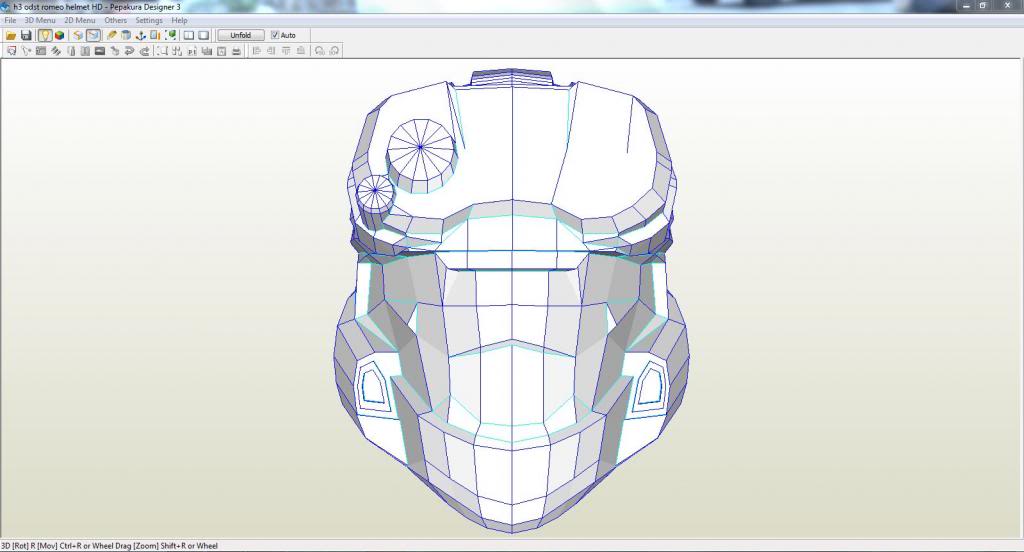
Task: Click the first narrow page icon
Action: point(71,51)
